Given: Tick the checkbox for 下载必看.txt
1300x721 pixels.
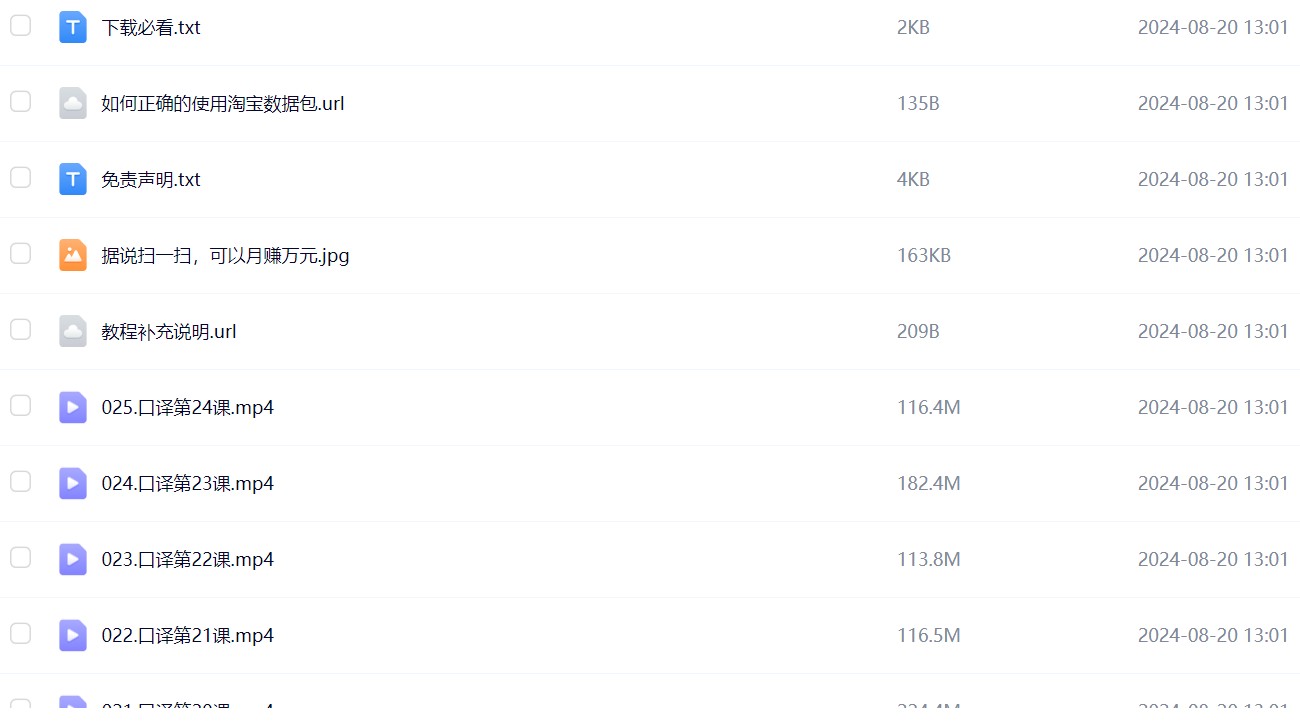Looking at the screenshot, I should tap(20, 26).
